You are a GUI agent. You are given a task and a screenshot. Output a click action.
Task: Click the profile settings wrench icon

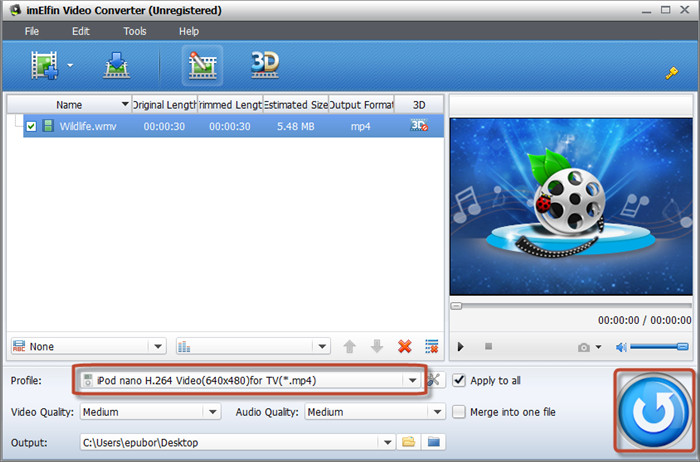click(x=433, y=380)
